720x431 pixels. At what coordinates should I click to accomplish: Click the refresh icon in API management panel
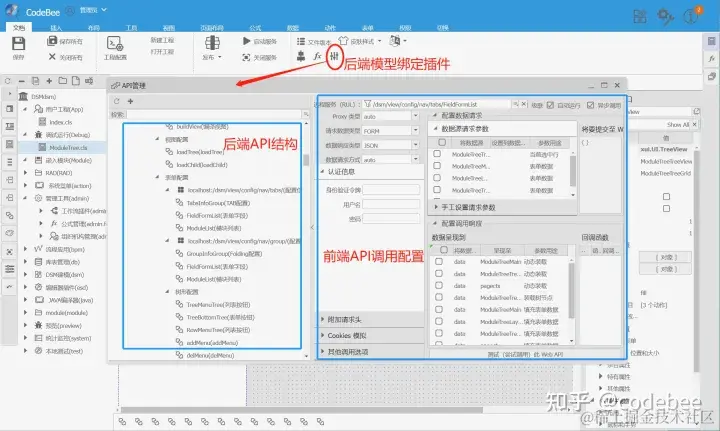click(x=117, y=101)
